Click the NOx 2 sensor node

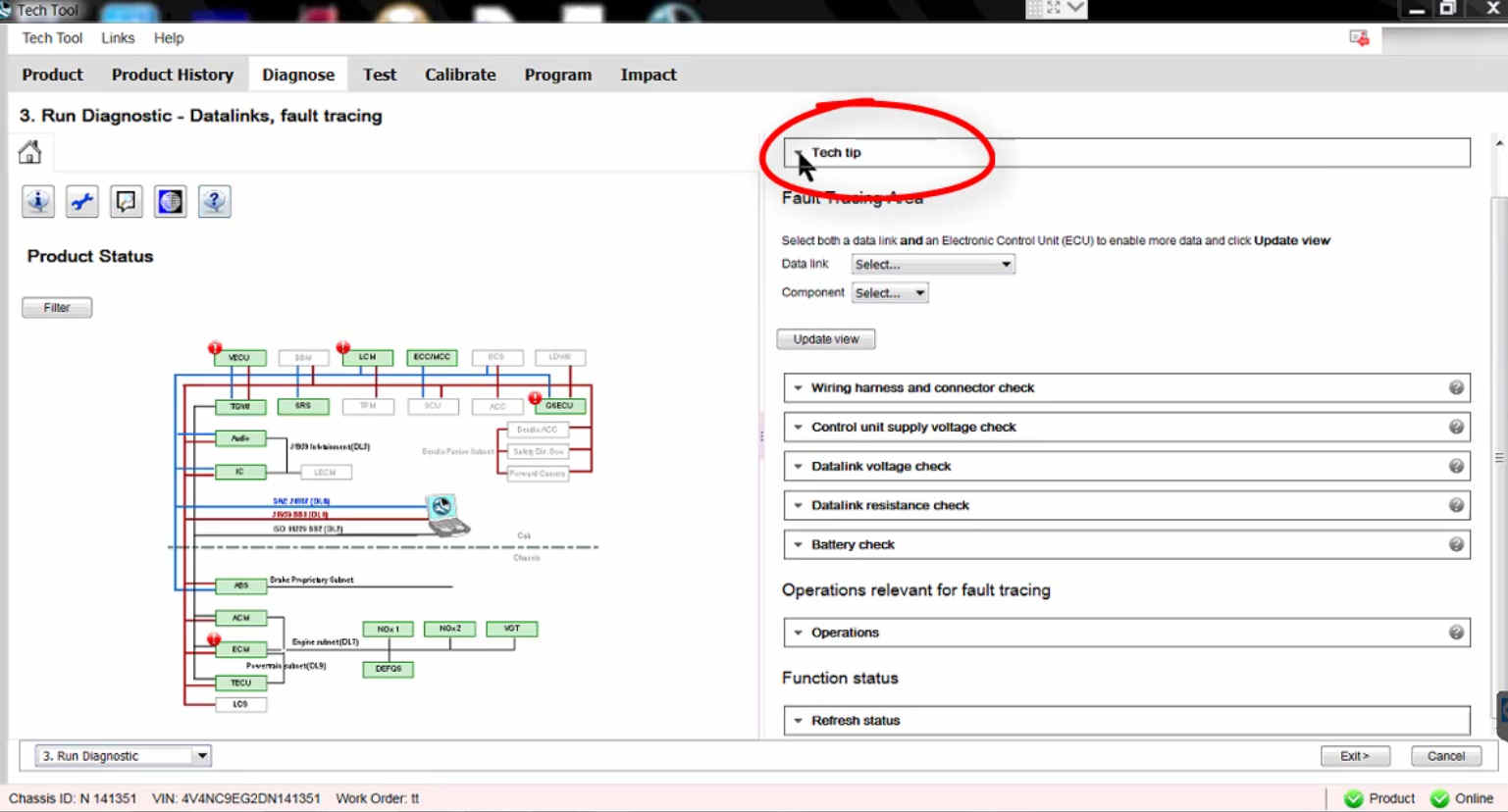(x=450, y=629)
